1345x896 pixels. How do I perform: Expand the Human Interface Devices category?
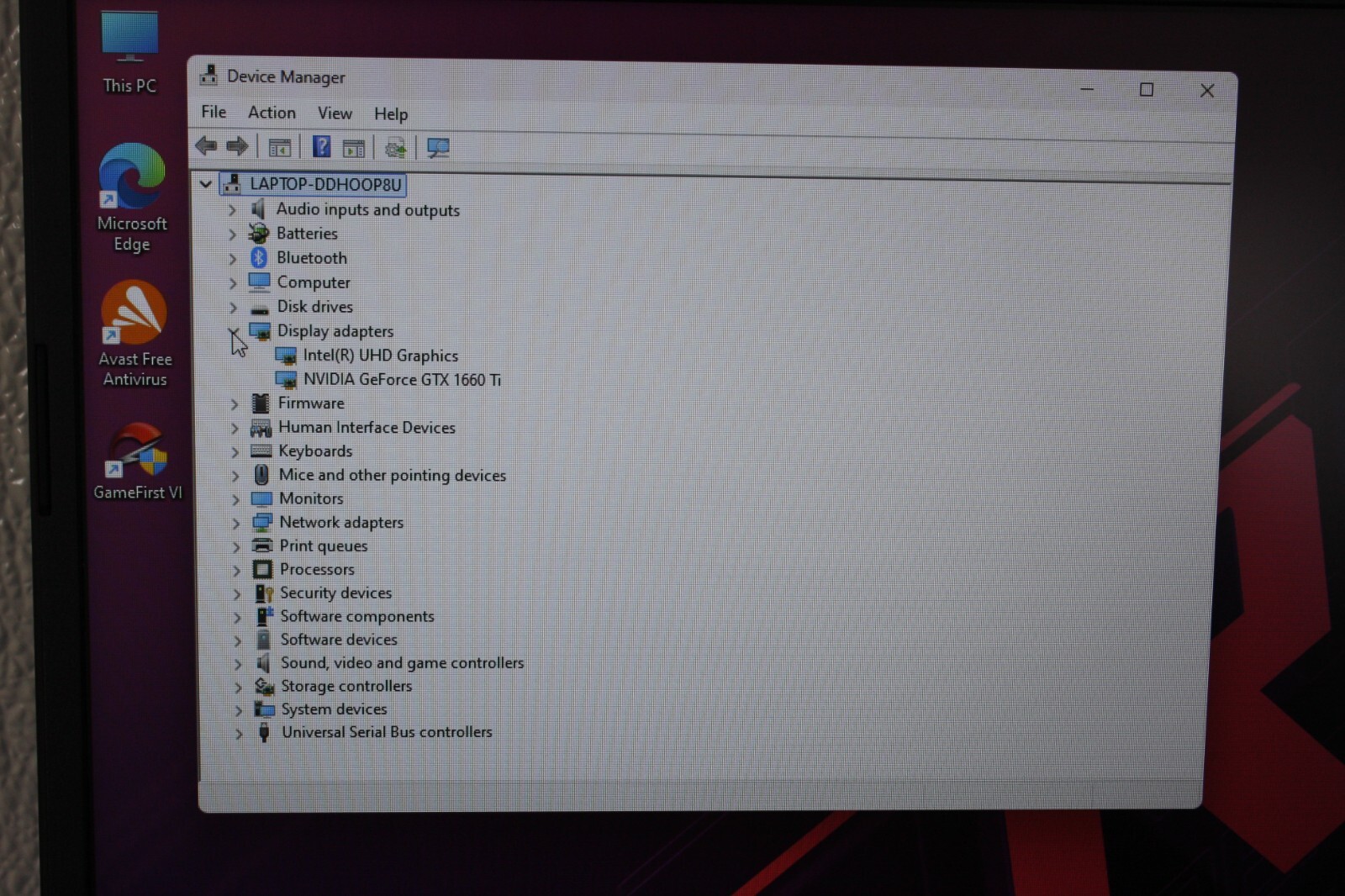click(x=235, y=428)
